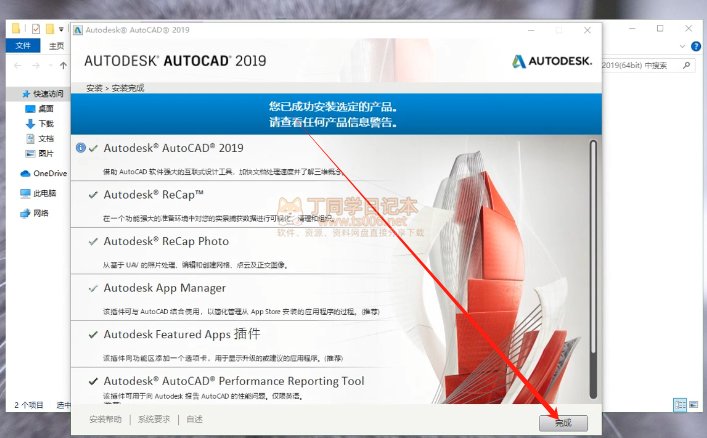Open 主页 tab in File Explorer
The height and width of the screenshot is (438, 707).
(56, 46)
